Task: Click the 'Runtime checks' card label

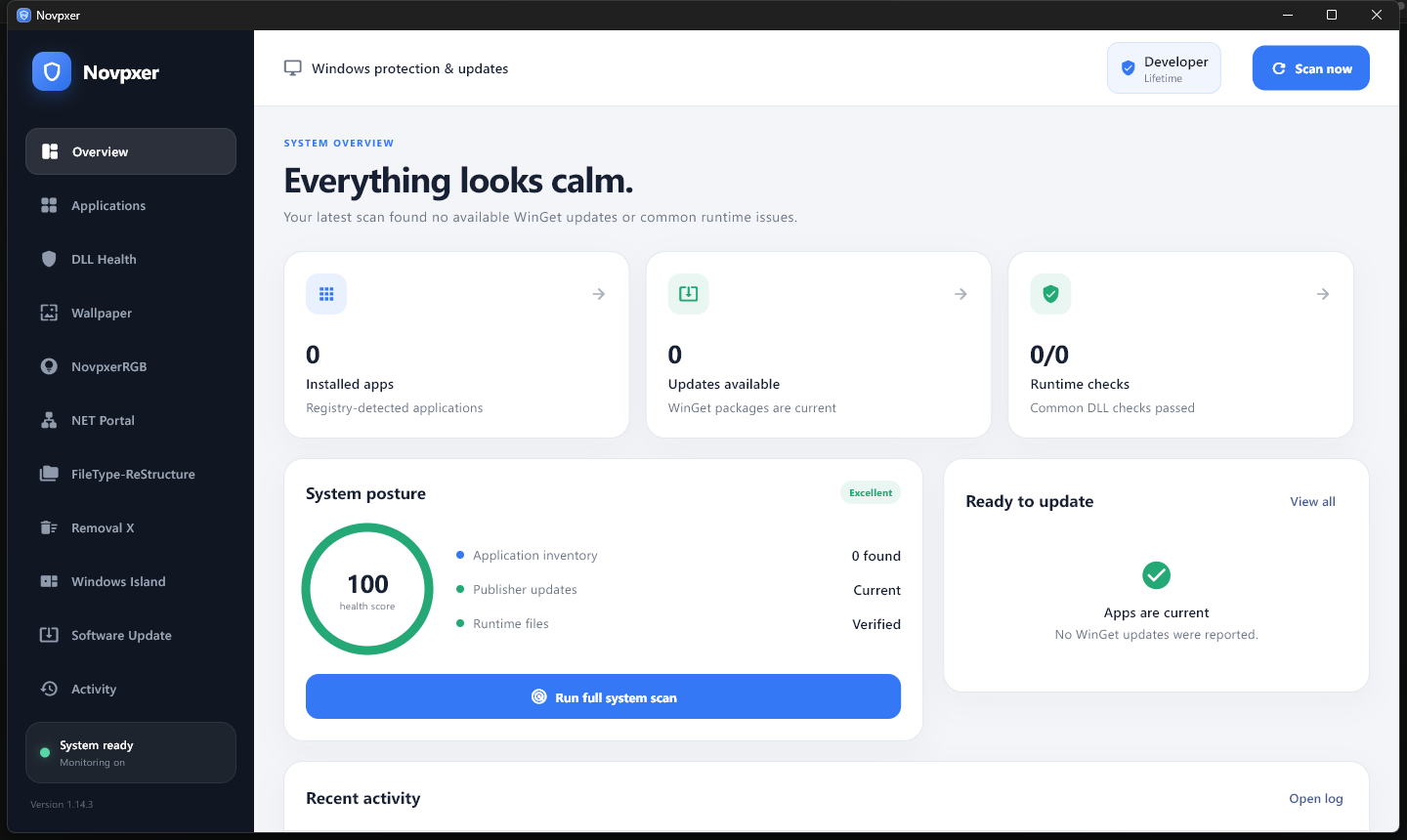Action: coord(1080,385)
